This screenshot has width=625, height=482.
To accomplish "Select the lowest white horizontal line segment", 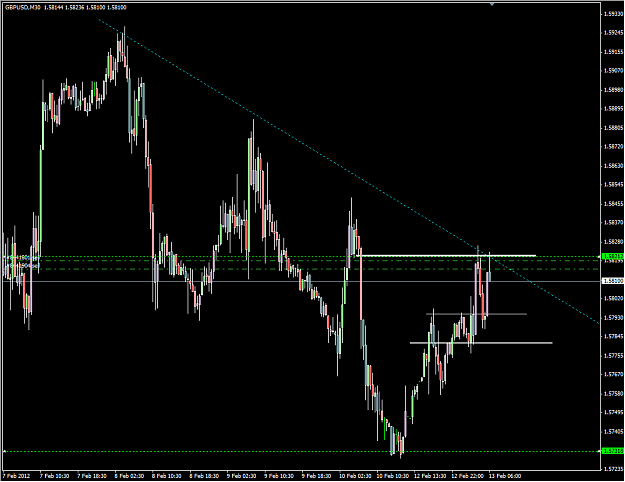I will click(481, 343).
